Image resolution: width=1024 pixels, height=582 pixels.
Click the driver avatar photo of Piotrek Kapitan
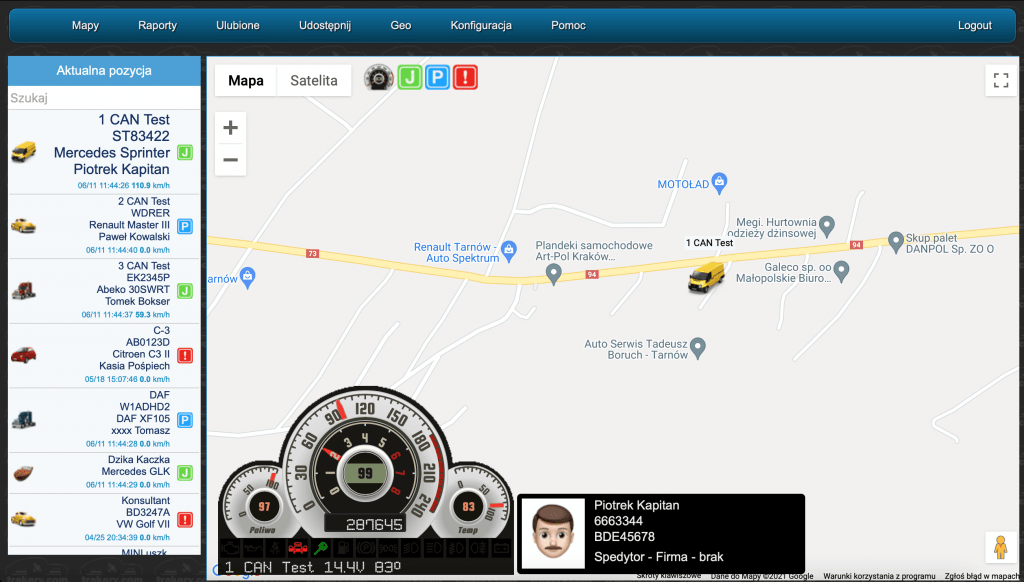click(553, 533)
